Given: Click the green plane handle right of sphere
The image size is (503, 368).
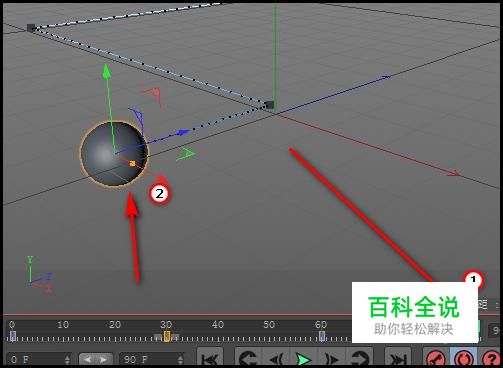Looking at the screenshot, I should pyautogui.click(x=186, y=154).
